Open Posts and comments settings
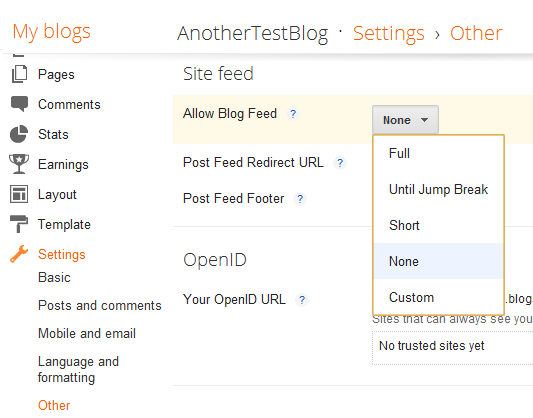The image size is (533, 418). point(100,306)
